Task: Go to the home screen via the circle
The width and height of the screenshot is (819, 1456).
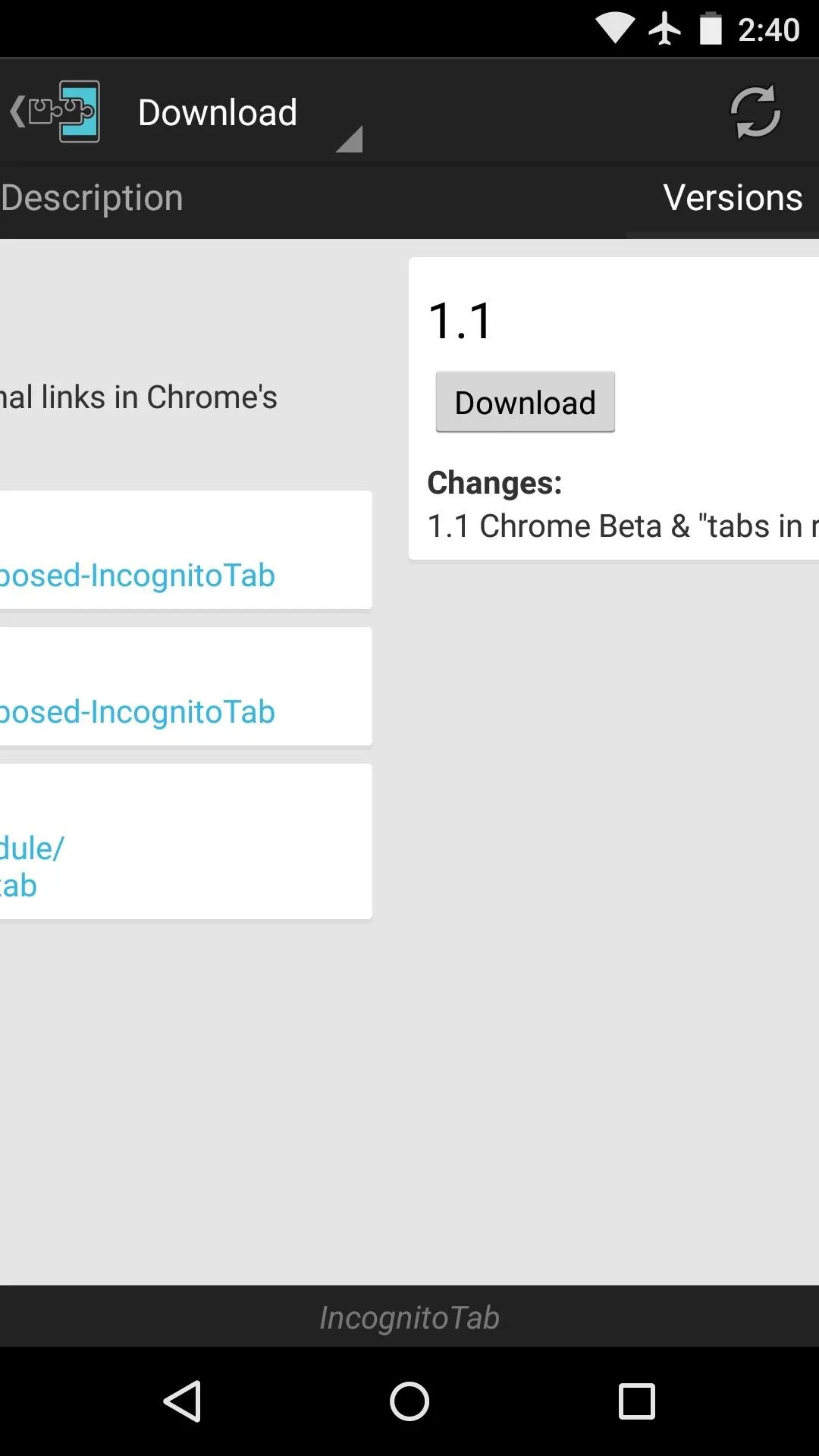Action: pyautogui.click(x=409, y=1401)
